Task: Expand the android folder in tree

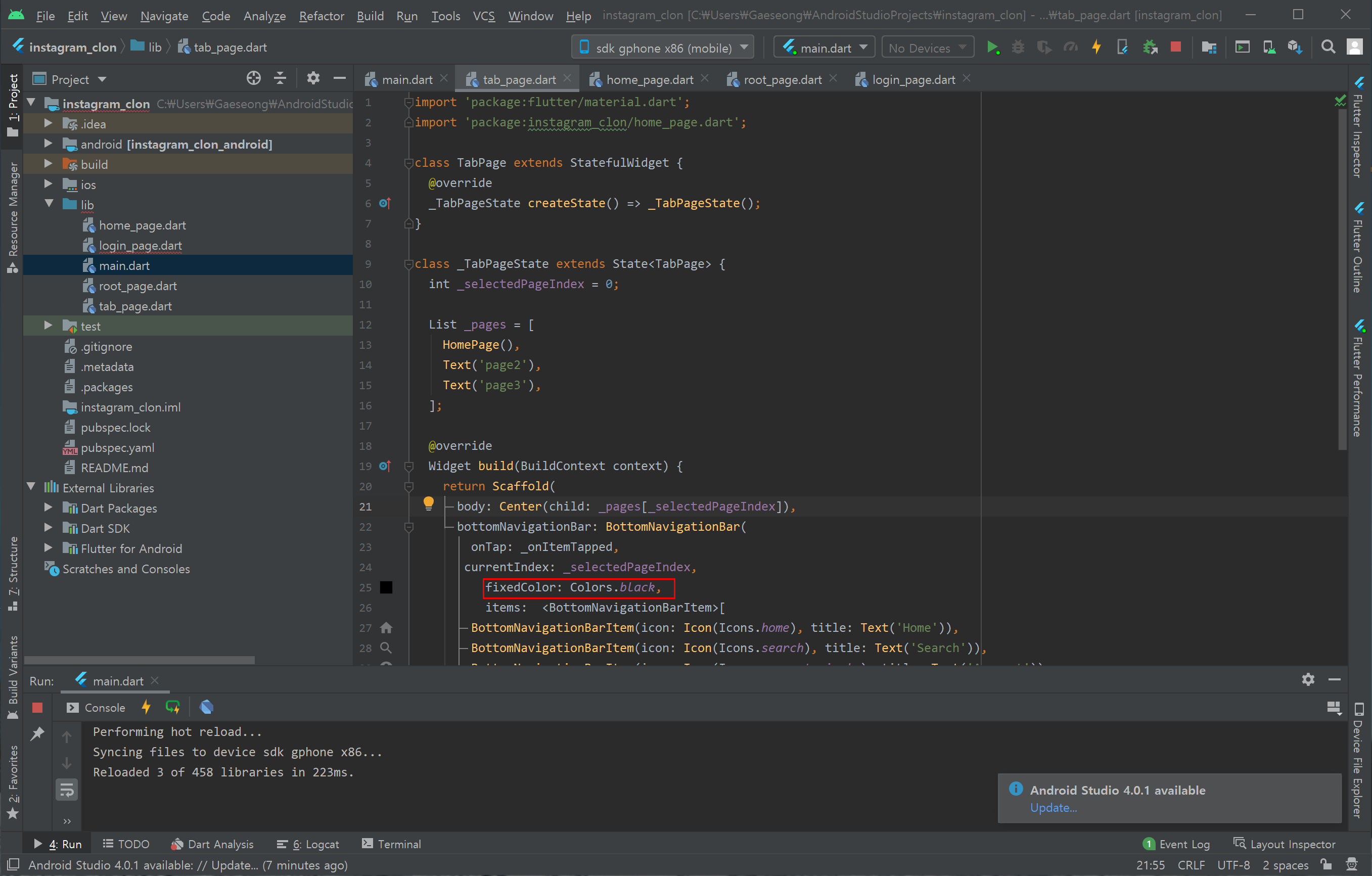Action: coord(48,144)
